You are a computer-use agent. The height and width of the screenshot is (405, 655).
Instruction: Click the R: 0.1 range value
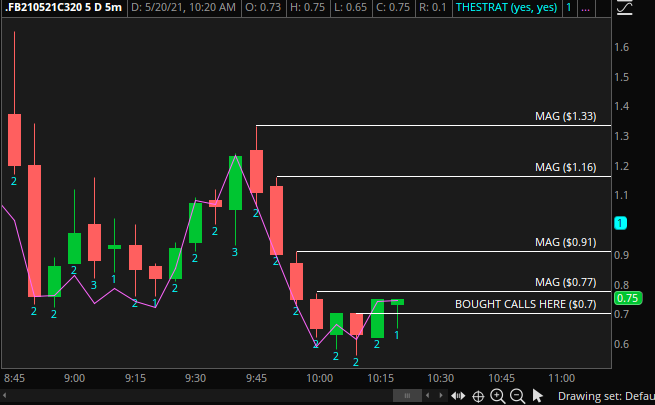[433, 8]
